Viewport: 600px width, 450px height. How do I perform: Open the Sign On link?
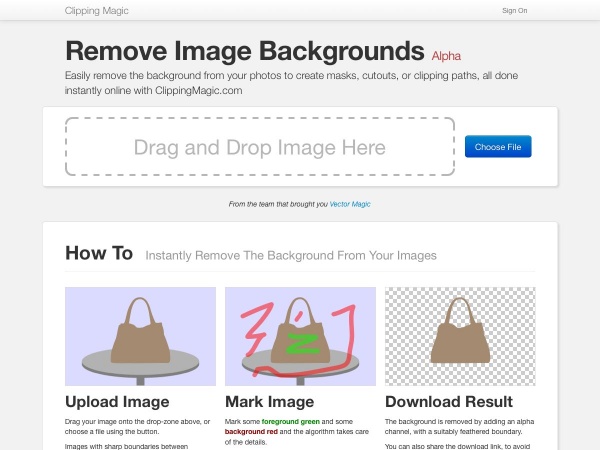[514, 11]
